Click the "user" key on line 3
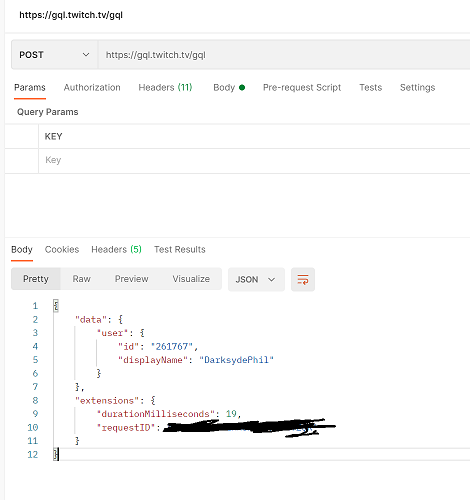 (112, 333)
